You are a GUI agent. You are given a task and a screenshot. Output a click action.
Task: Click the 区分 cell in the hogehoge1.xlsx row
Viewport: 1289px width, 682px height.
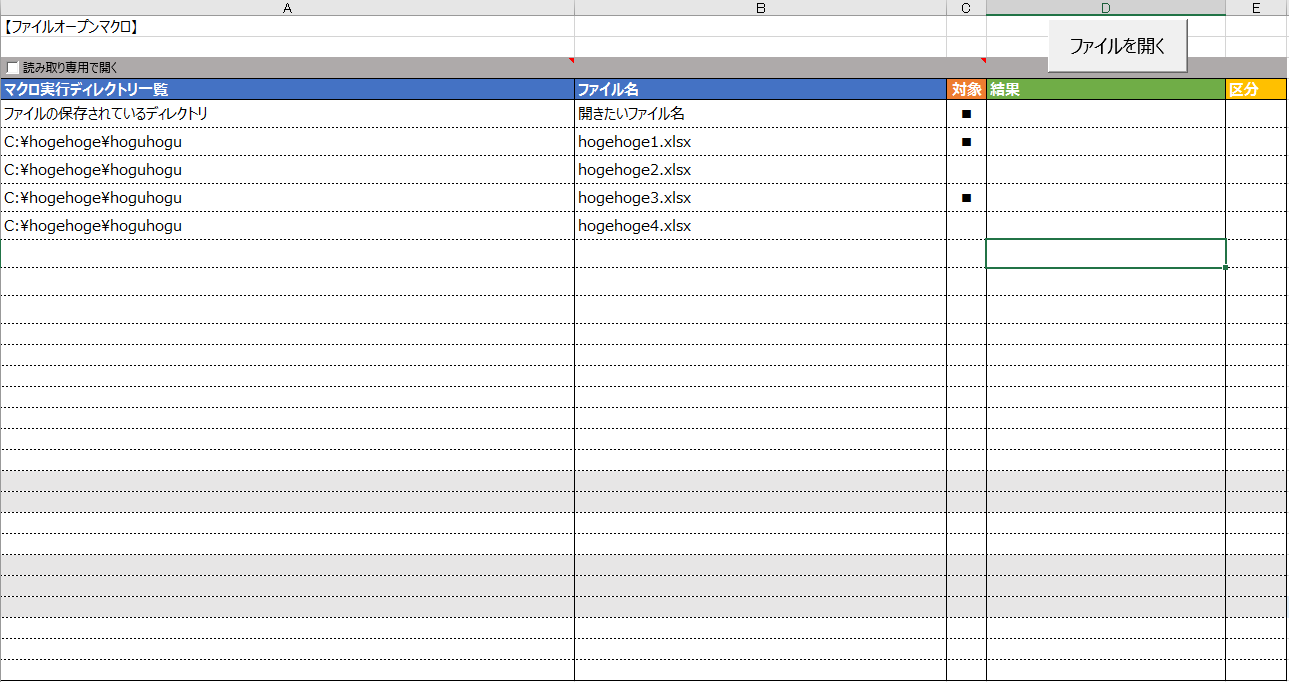coord(1256,142)
